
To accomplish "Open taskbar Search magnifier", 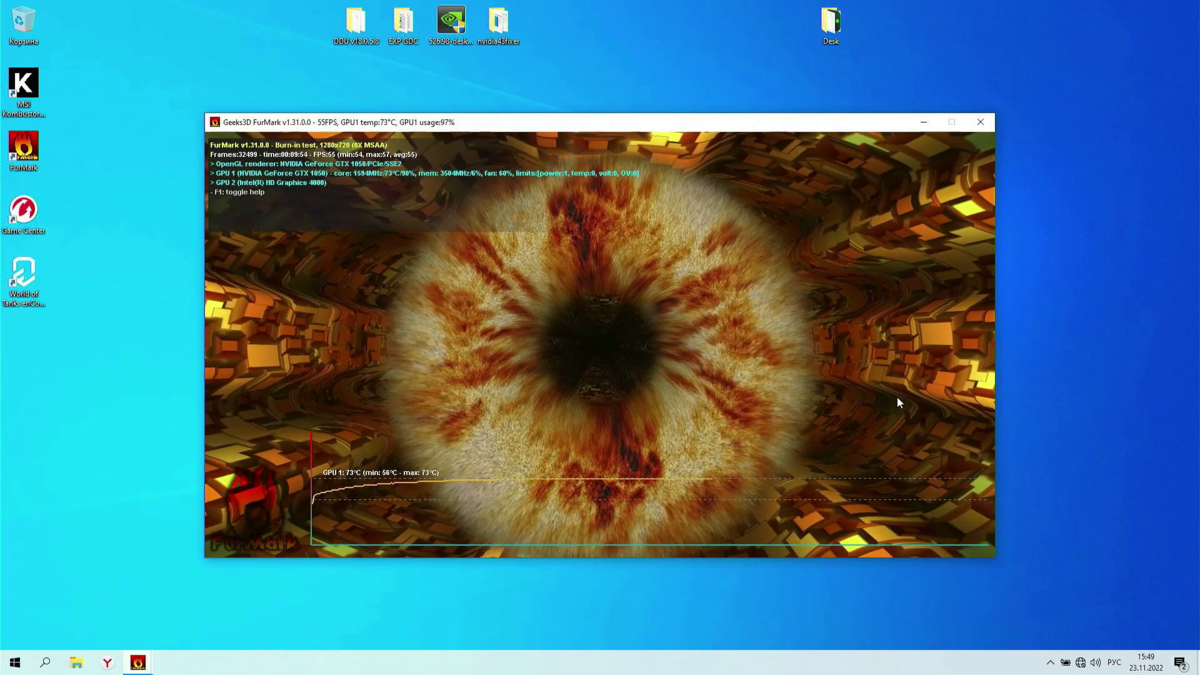I will [x=45, y=662].
